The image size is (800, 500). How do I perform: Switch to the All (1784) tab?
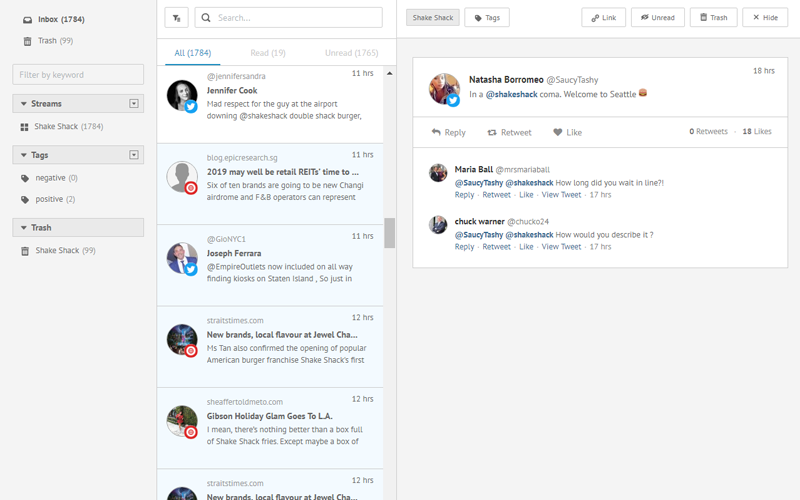[193, 53]
